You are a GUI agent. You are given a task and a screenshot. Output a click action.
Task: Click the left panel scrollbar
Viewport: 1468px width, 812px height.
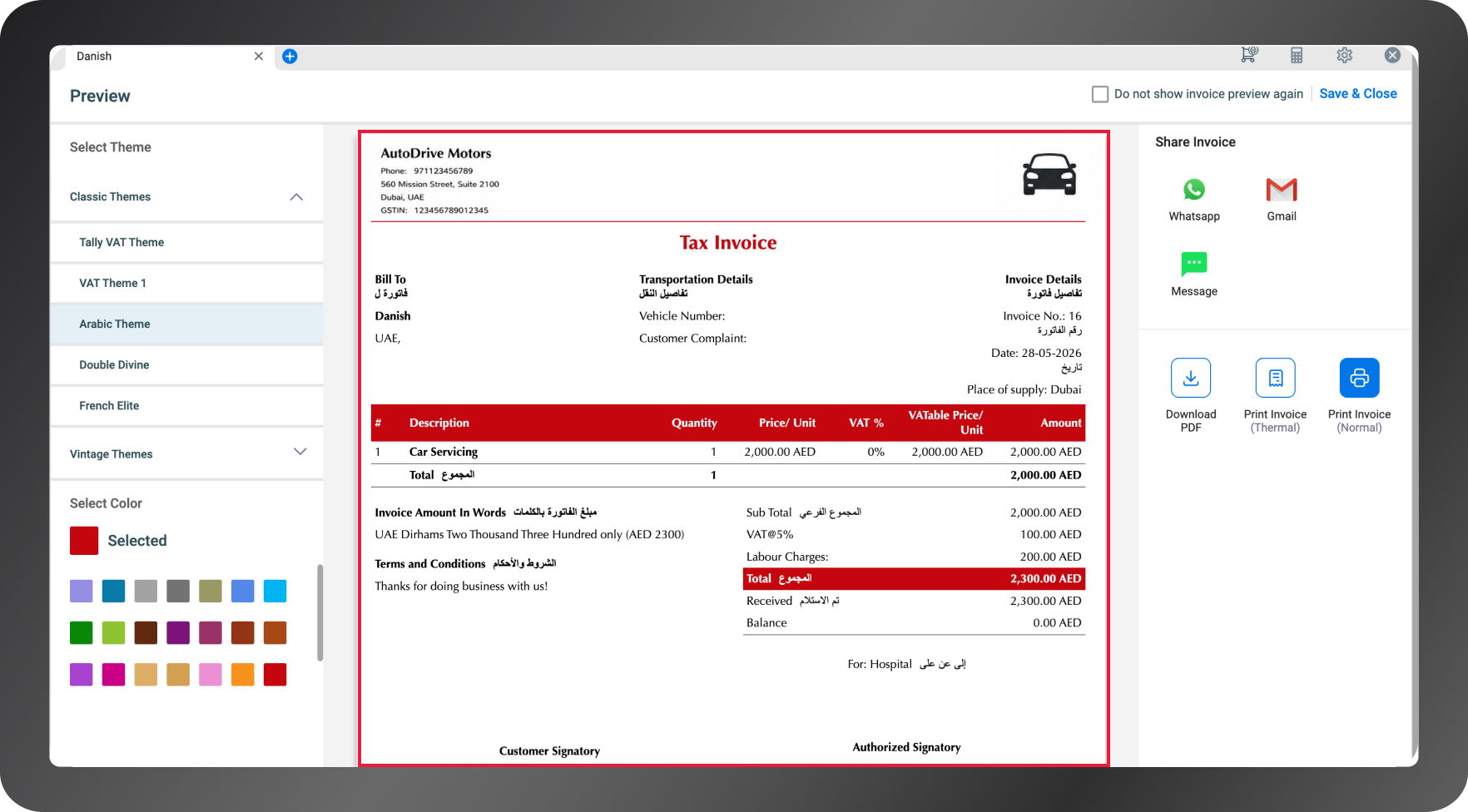tap(320, 613)
